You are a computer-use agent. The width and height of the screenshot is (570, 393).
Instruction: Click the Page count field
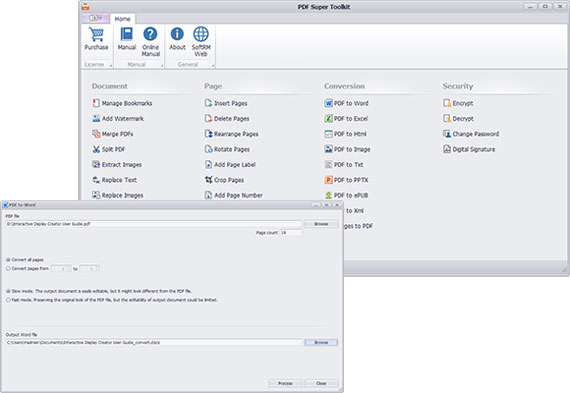(290, 233)
